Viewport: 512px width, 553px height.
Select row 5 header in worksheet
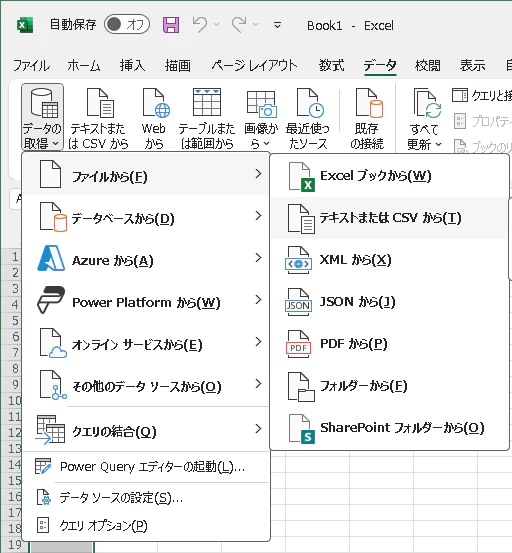(12, 320)
